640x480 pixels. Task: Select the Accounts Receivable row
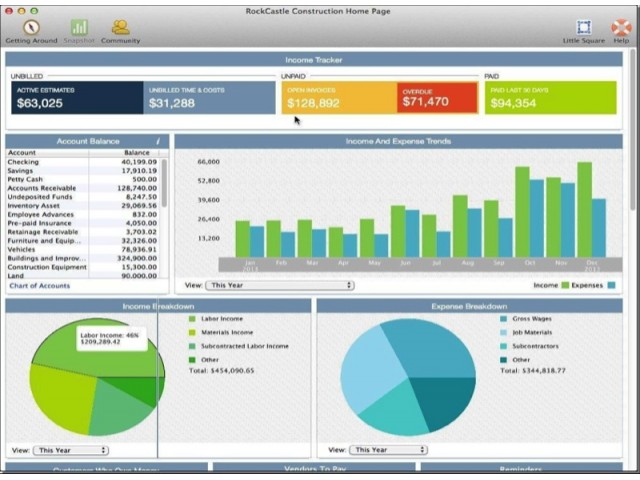pos(82,188)
